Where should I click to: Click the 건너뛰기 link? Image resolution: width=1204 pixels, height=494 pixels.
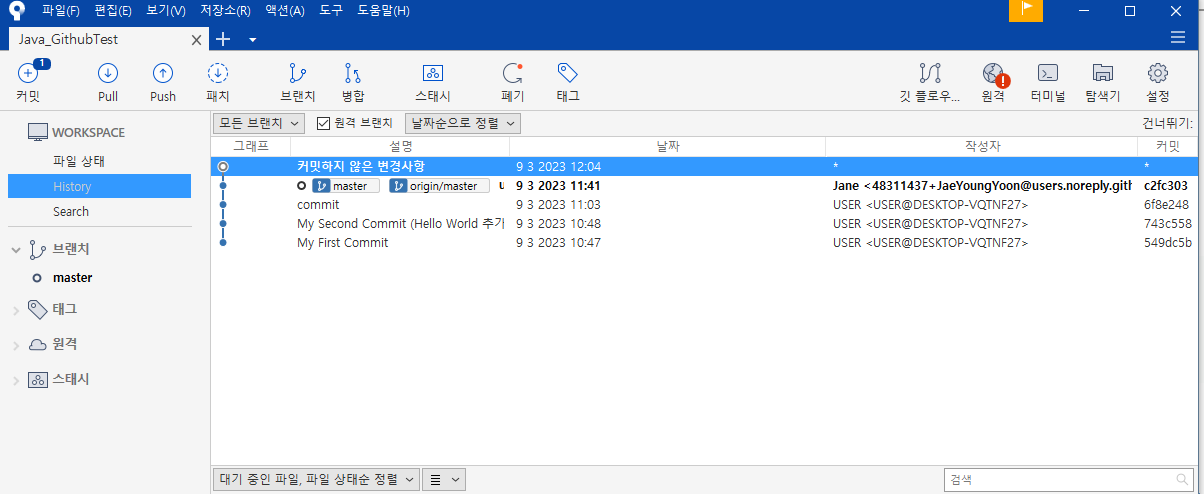click(1168, 123)
